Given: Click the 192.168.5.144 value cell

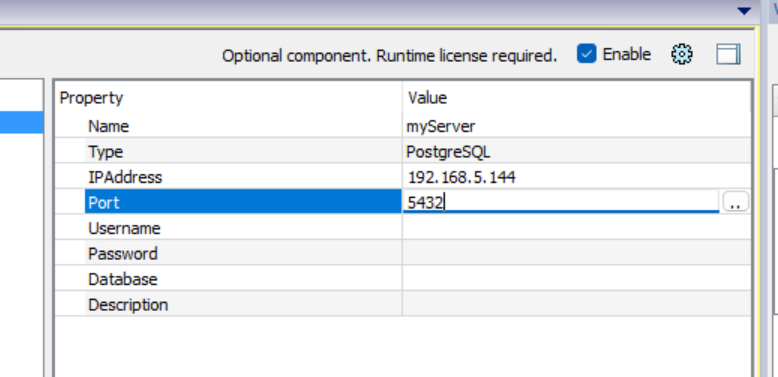Looking at the screenshot, I should [577, 177].
